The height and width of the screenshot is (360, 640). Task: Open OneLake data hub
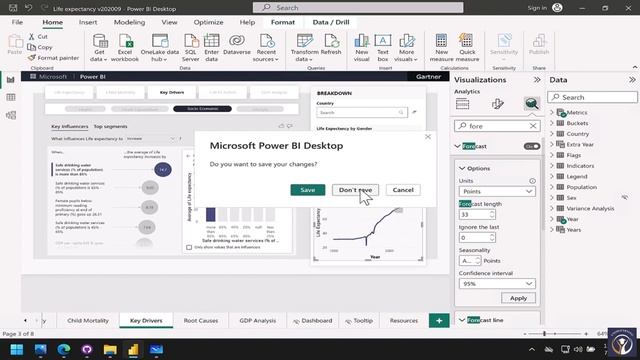pos(160,48)
